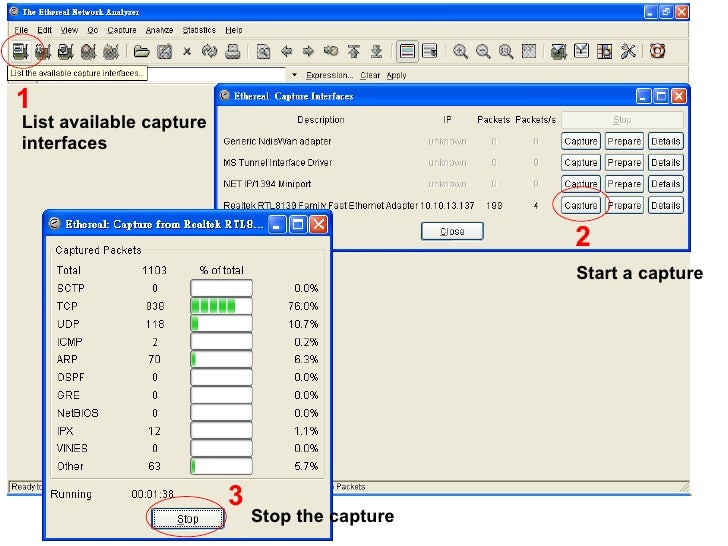Click the Restart capture toolbar icon
The width and height of the screenshot is (728, 546).
[110, 51]
